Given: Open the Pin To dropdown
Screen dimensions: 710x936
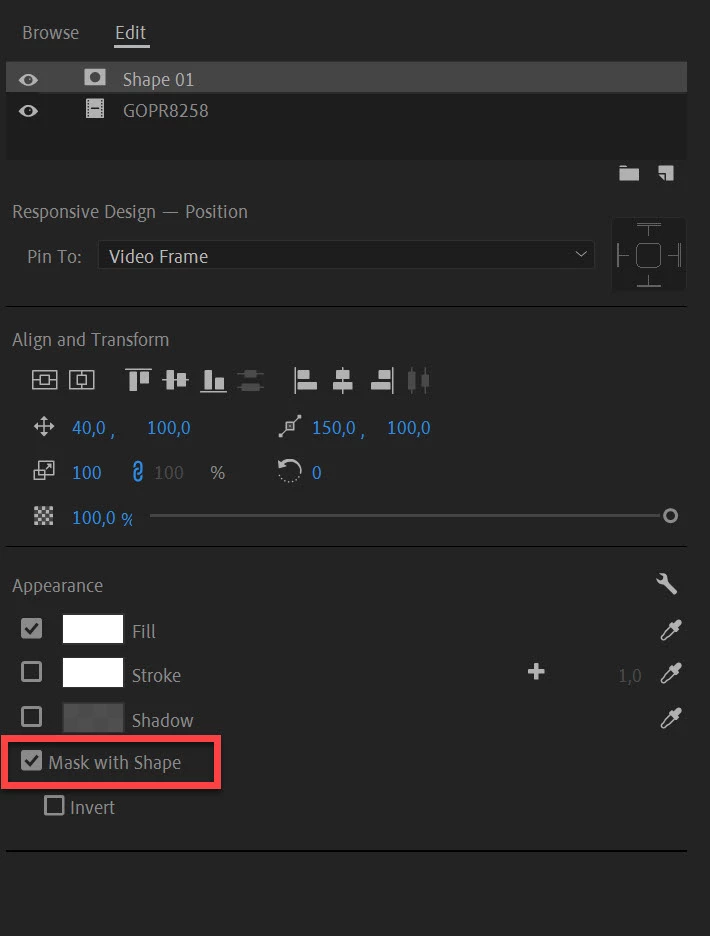Looking at the screenshot, I should click(346, 255).
